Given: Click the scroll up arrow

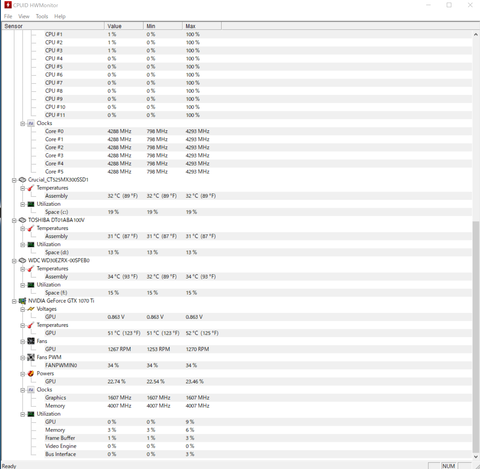Looking at the screenshot, I should click(476, 34).
